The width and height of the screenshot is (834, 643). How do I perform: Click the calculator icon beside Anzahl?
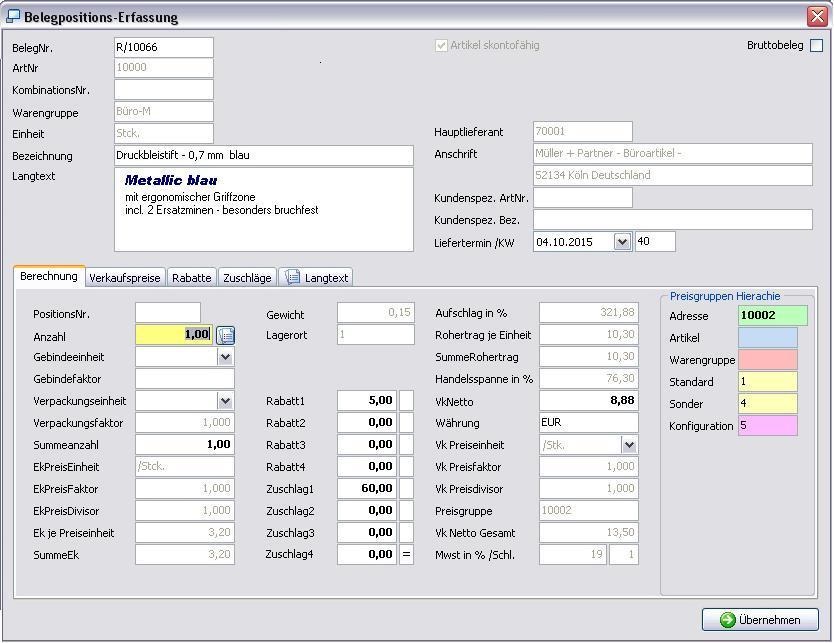click(x=226, y=335)
